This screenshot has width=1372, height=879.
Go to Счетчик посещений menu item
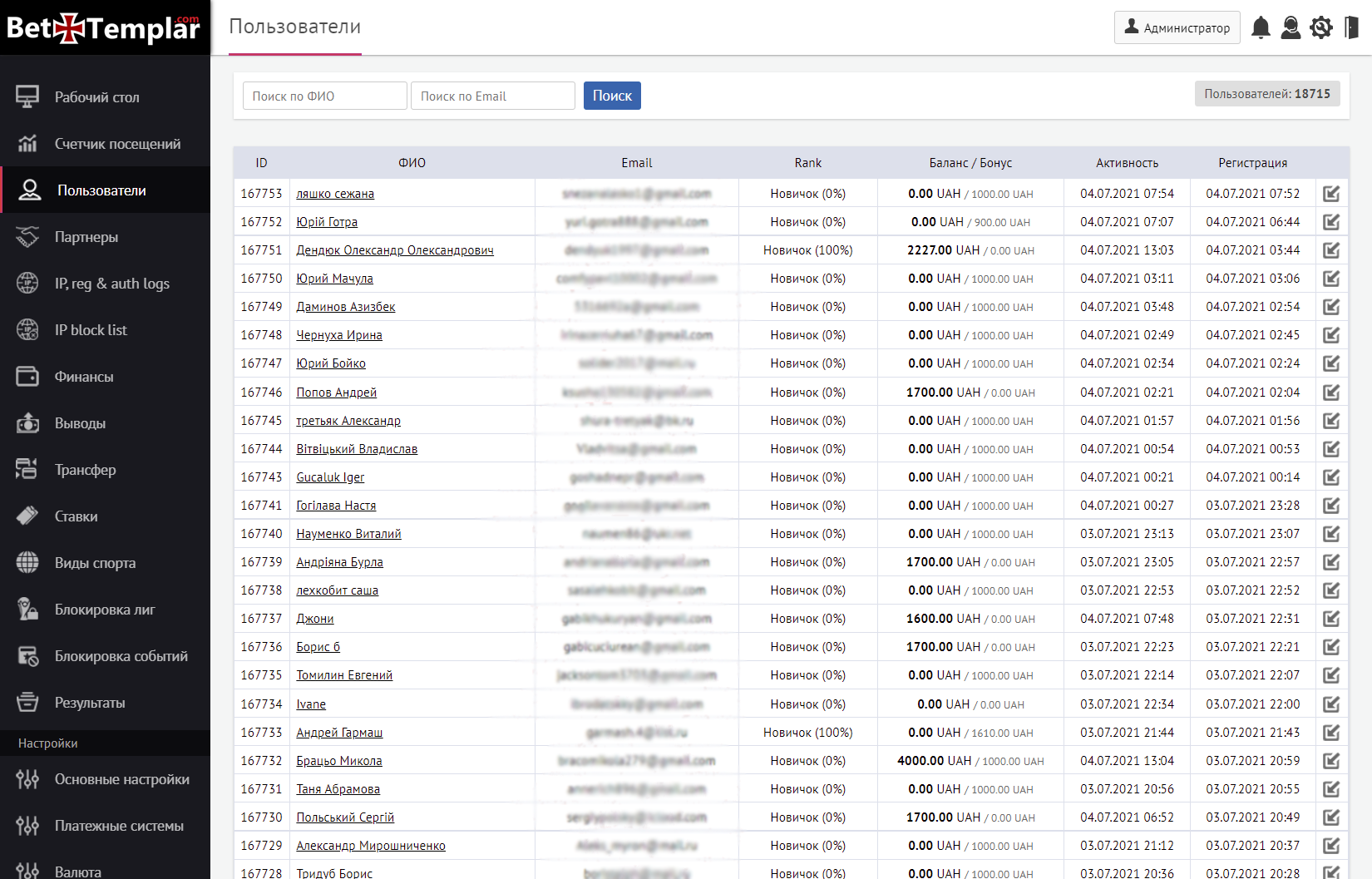point(117,144)
